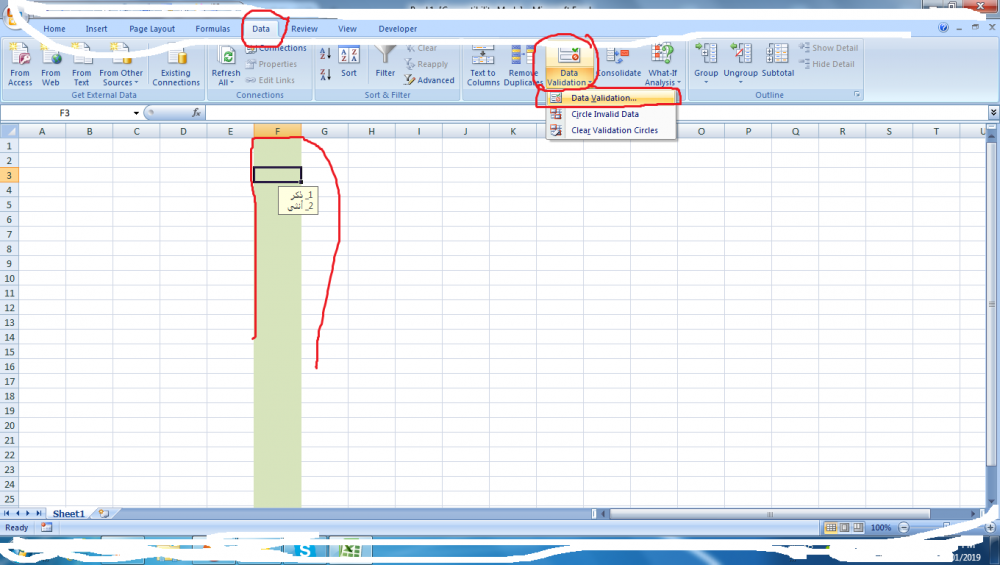Switch to the Page Layout tab

pyautogui.click(x=152, y=29)
